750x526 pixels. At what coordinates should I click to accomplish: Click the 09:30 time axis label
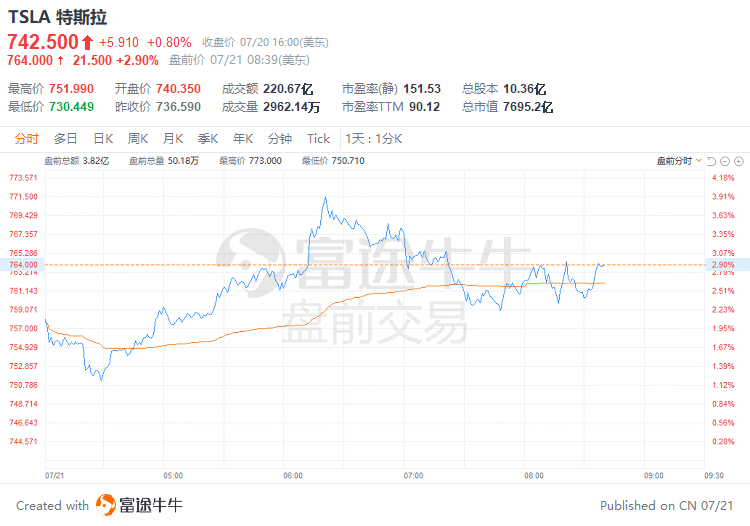click(714, 476)
